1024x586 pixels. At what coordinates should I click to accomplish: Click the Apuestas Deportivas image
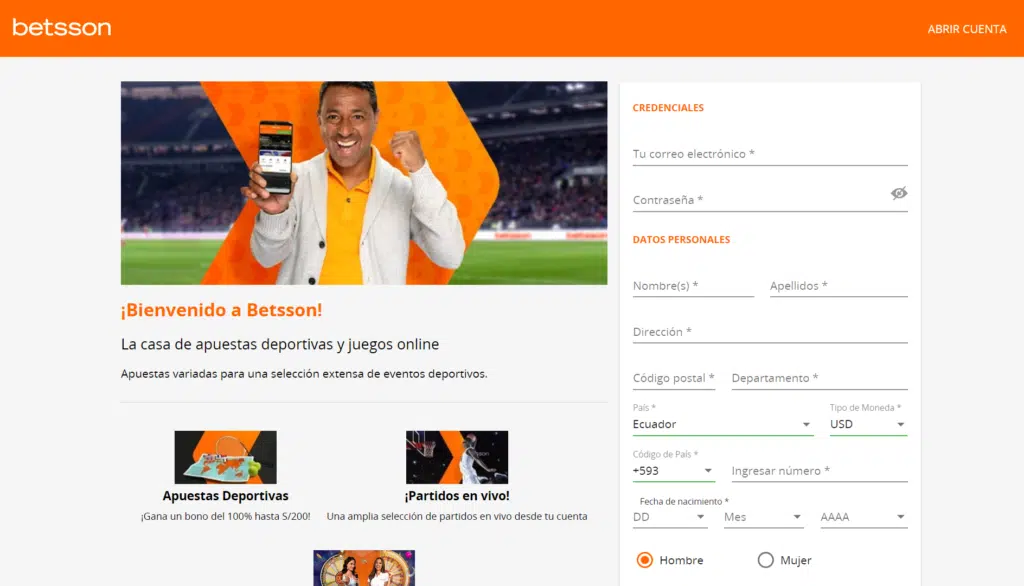[225, 457]
